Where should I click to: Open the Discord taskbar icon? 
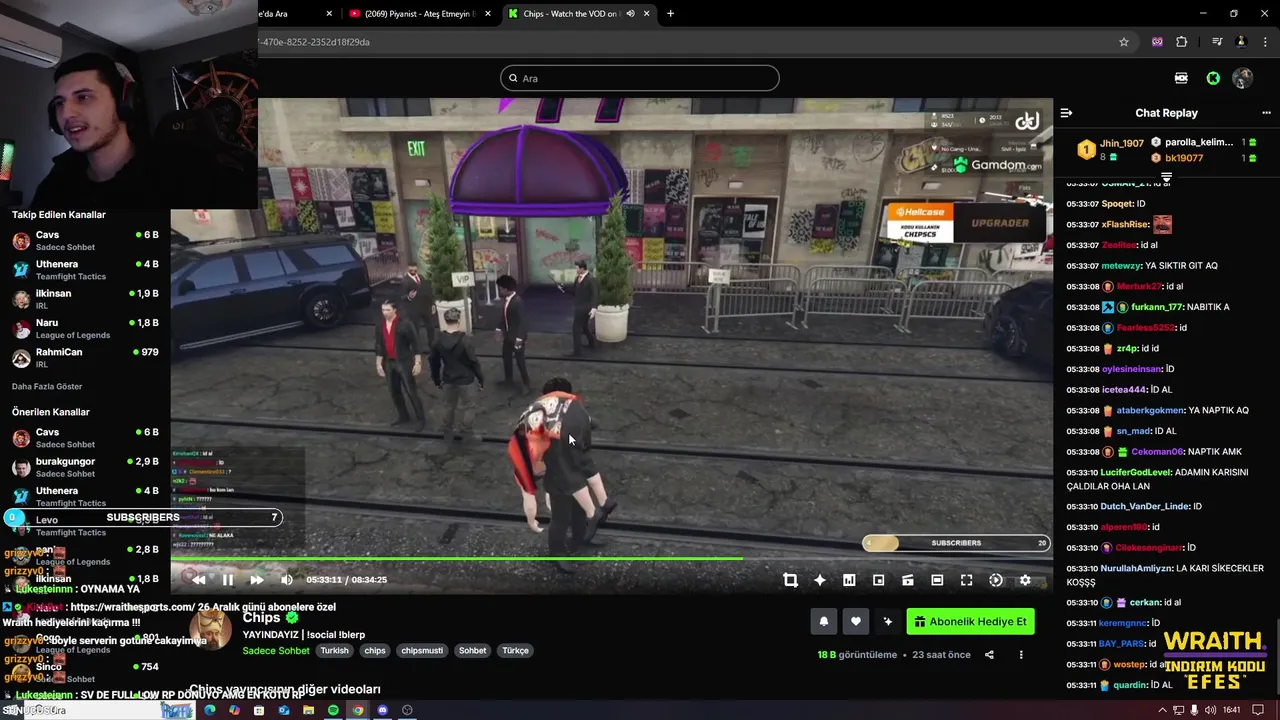[x=382, y=710]
